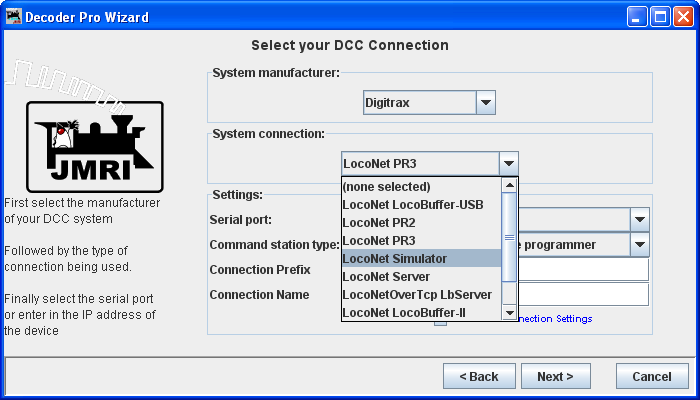The width and height of the screenshot is (700, 400).
Task: Select LocoNetOverTcp LbServer entry
Action: (420, 294)
